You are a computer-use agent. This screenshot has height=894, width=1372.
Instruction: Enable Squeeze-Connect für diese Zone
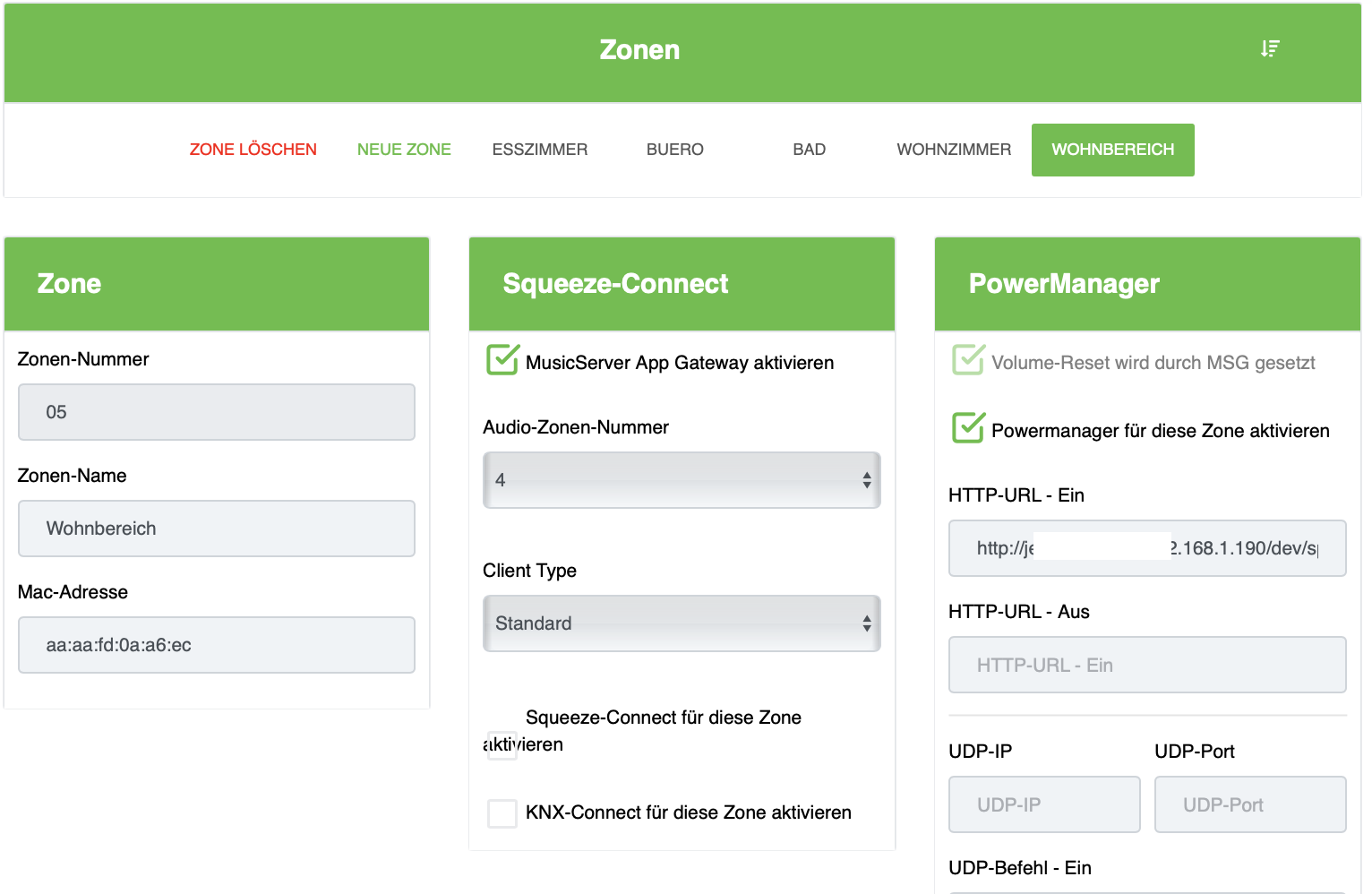coord(502,744)
